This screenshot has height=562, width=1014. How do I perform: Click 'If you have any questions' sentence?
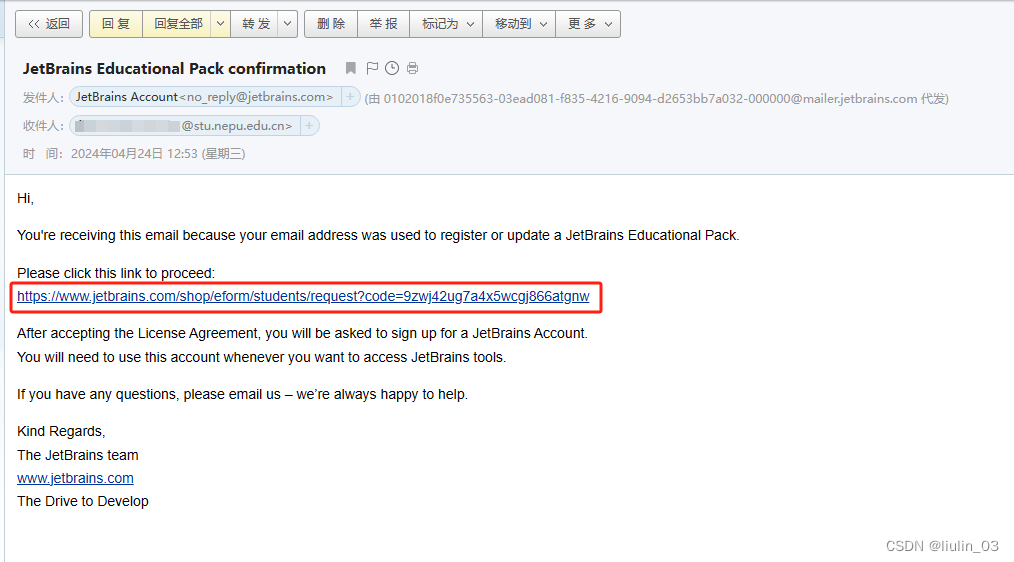243,394
